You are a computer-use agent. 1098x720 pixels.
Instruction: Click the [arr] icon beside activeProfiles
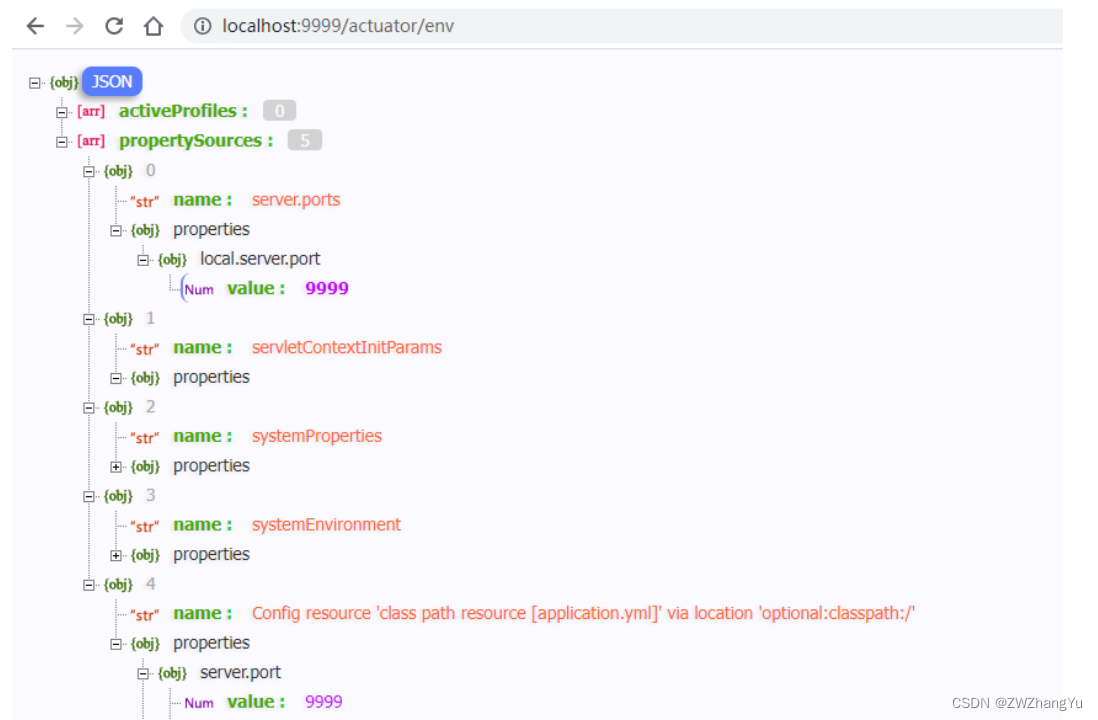pos(91,111)
